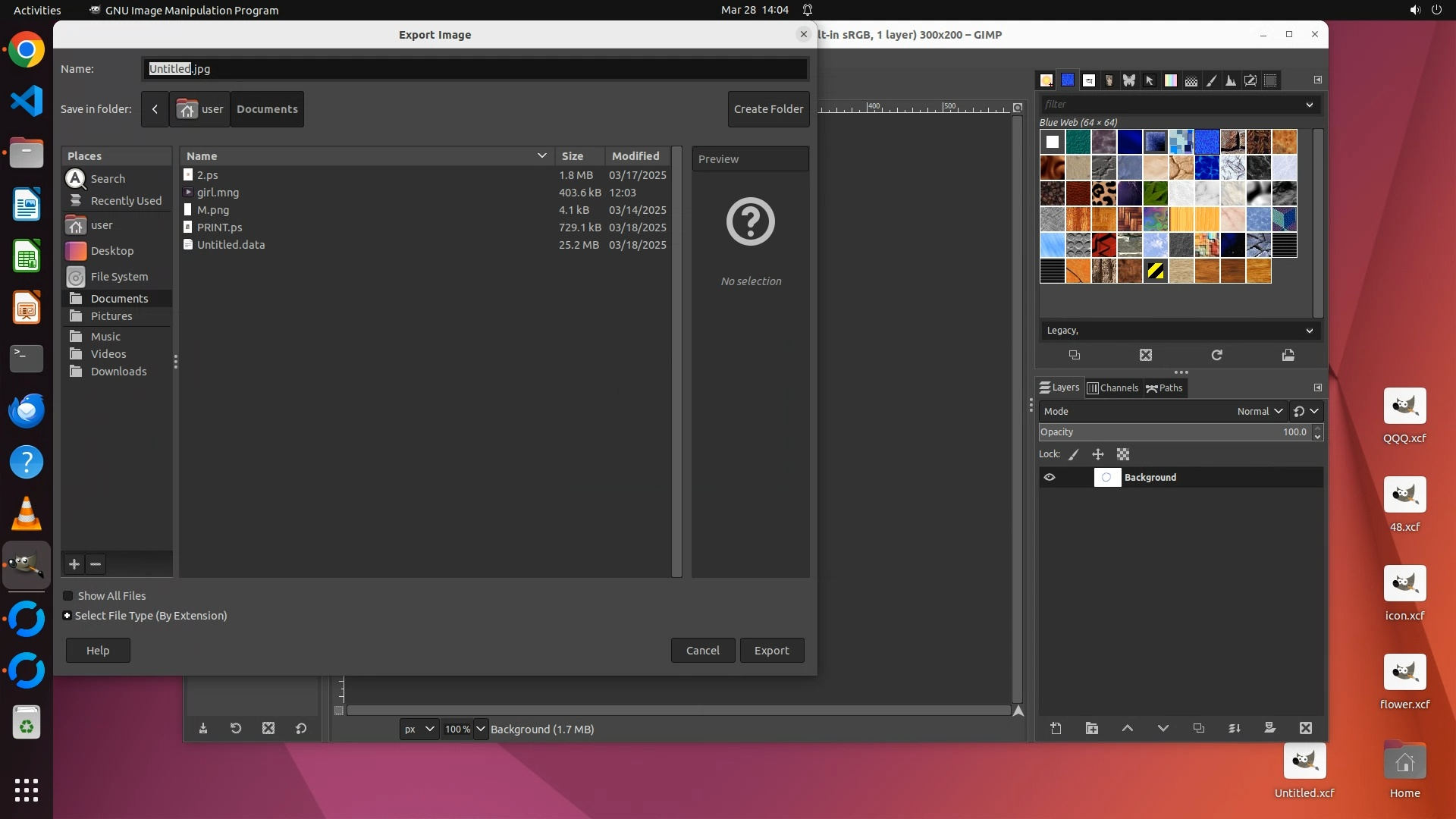Add bookmark with plus icon in Places
This screenshot has height=819, width=1456.
(x=74, y=563)
